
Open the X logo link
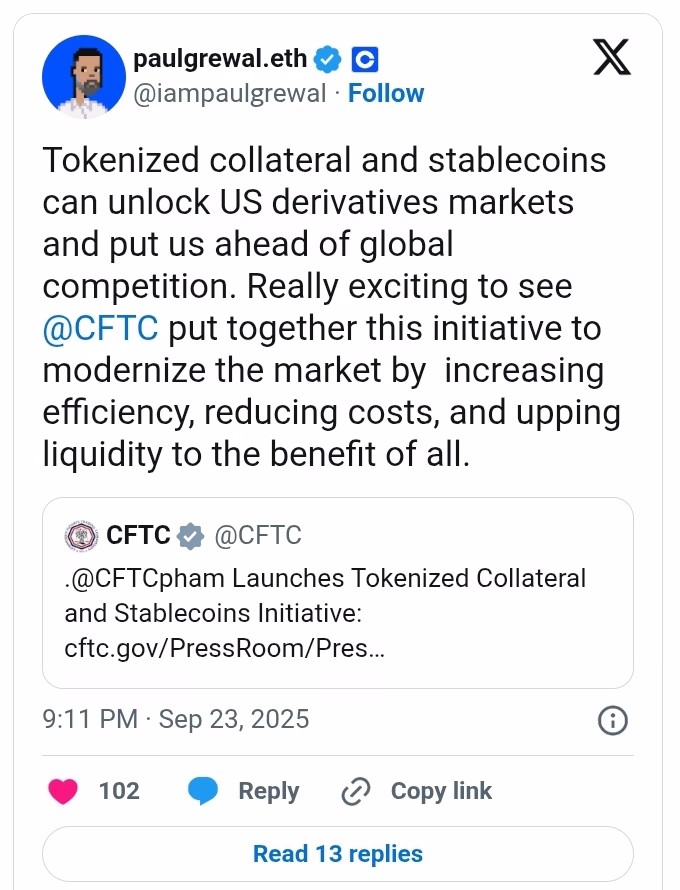(x=611, y=57)
